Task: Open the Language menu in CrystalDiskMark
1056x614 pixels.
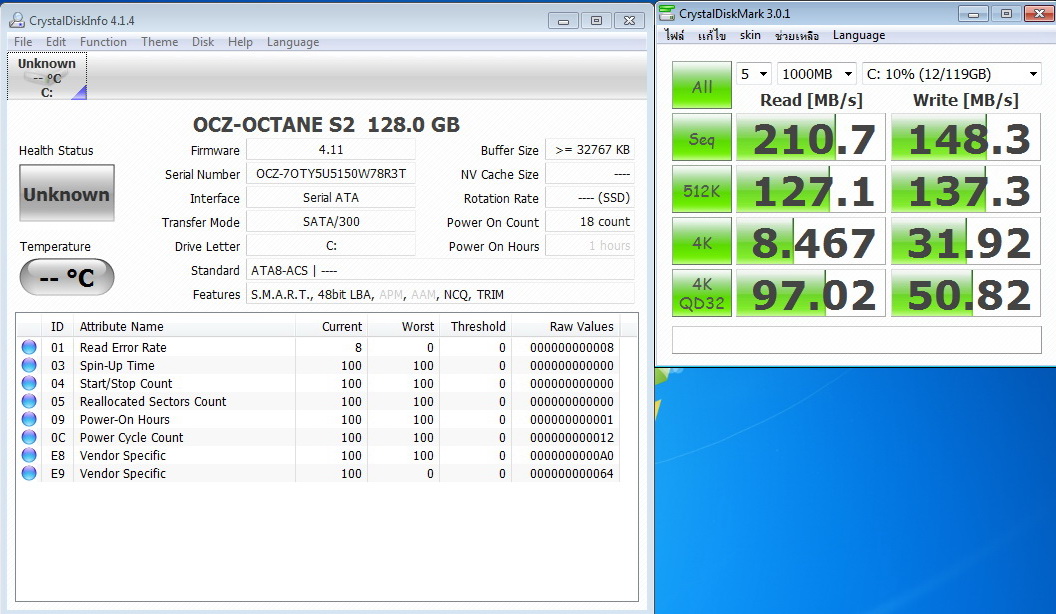Action: click(x=859, y=35)
